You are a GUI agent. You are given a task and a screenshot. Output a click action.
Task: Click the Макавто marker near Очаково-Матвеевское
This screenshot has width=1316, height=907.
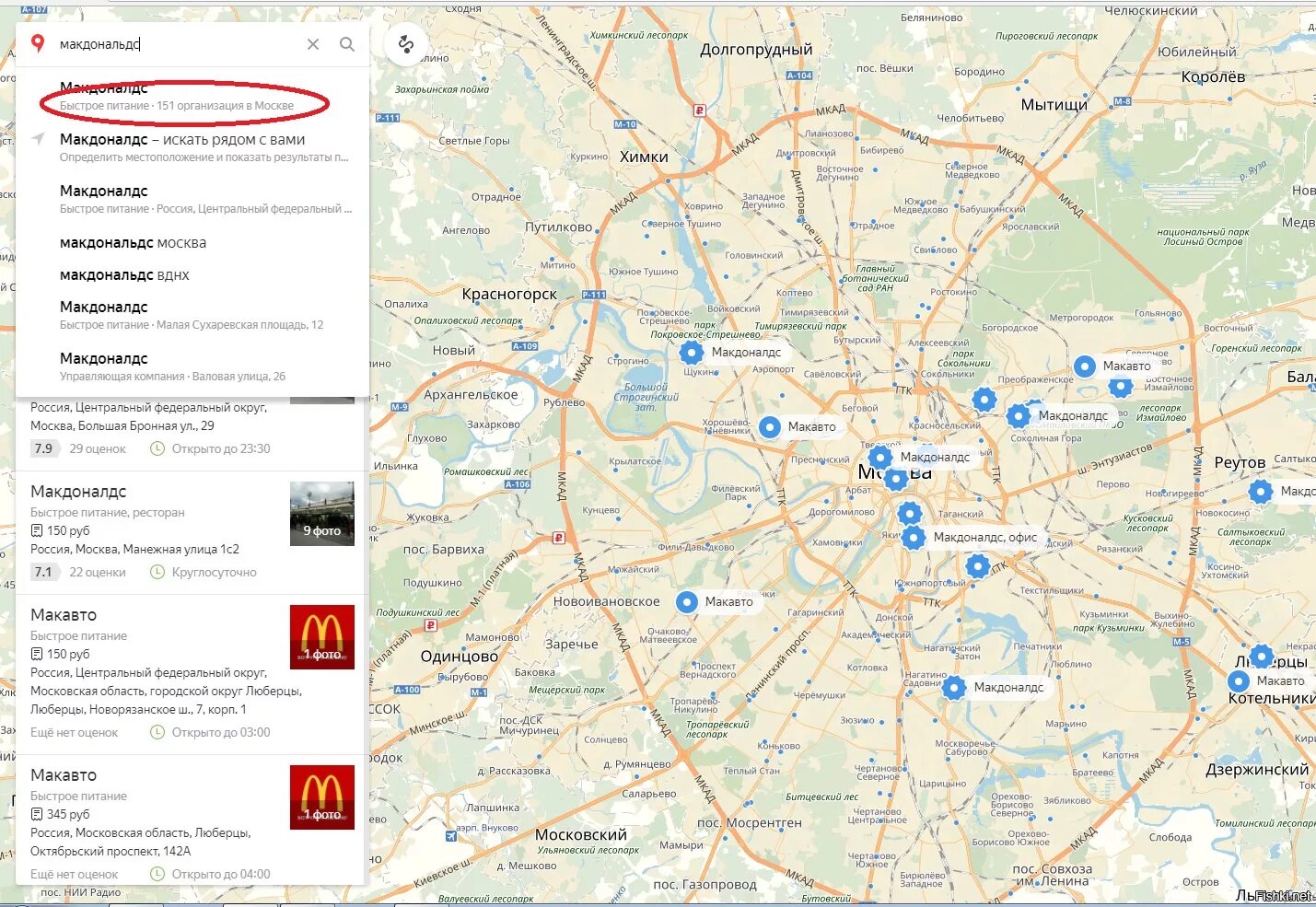coord(687,601)
